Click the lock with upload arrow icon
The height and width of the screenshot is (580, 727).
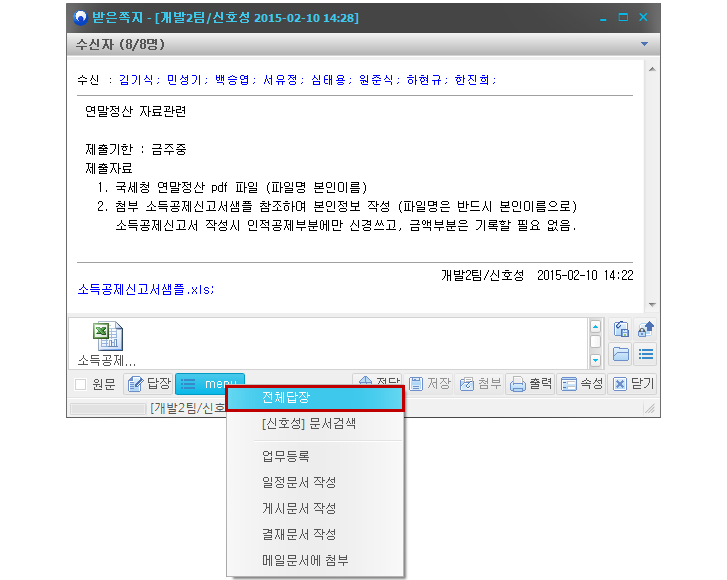click(645, 329)
